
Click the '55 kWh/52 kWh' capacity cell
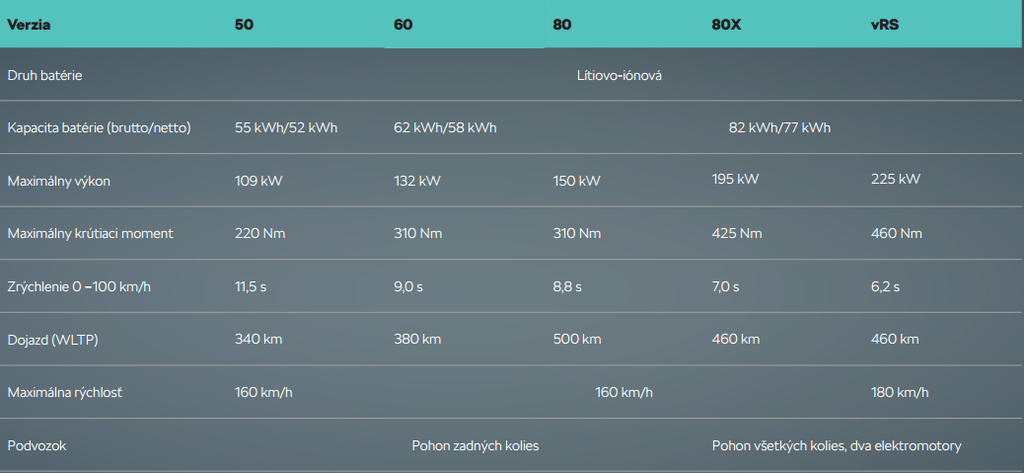pos(286,128)
